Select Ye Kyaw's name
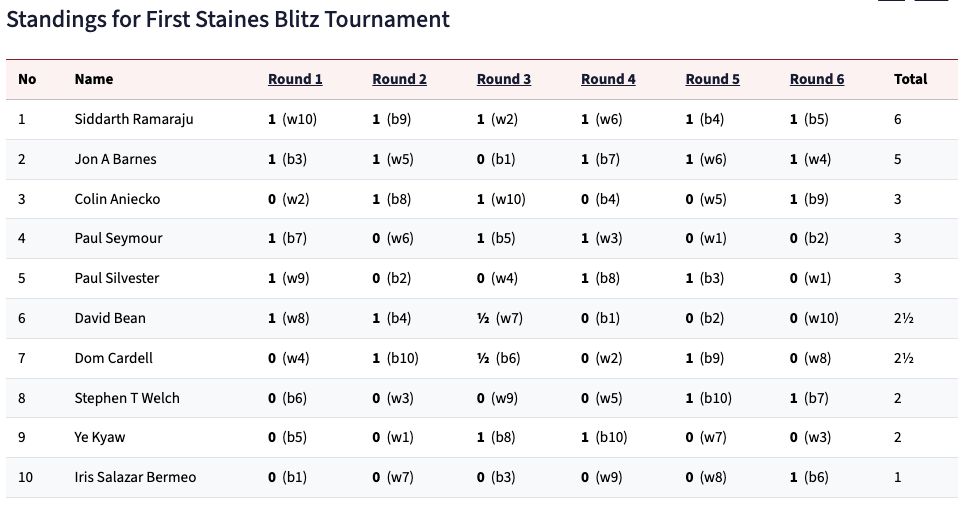This screenshot has width=967, height=526. (100, 437)
